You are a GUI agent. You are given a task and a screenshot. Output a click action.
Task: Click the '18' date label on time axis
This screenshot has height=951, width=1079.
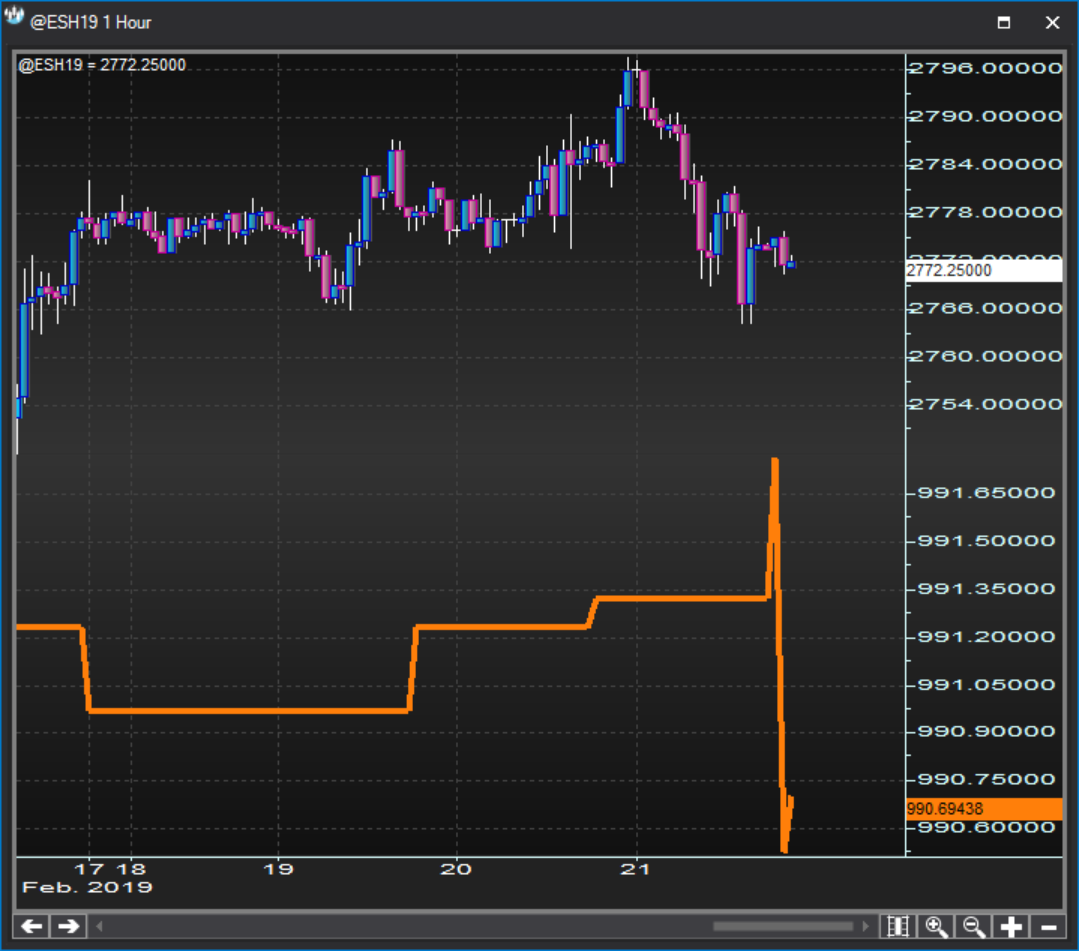131,869
